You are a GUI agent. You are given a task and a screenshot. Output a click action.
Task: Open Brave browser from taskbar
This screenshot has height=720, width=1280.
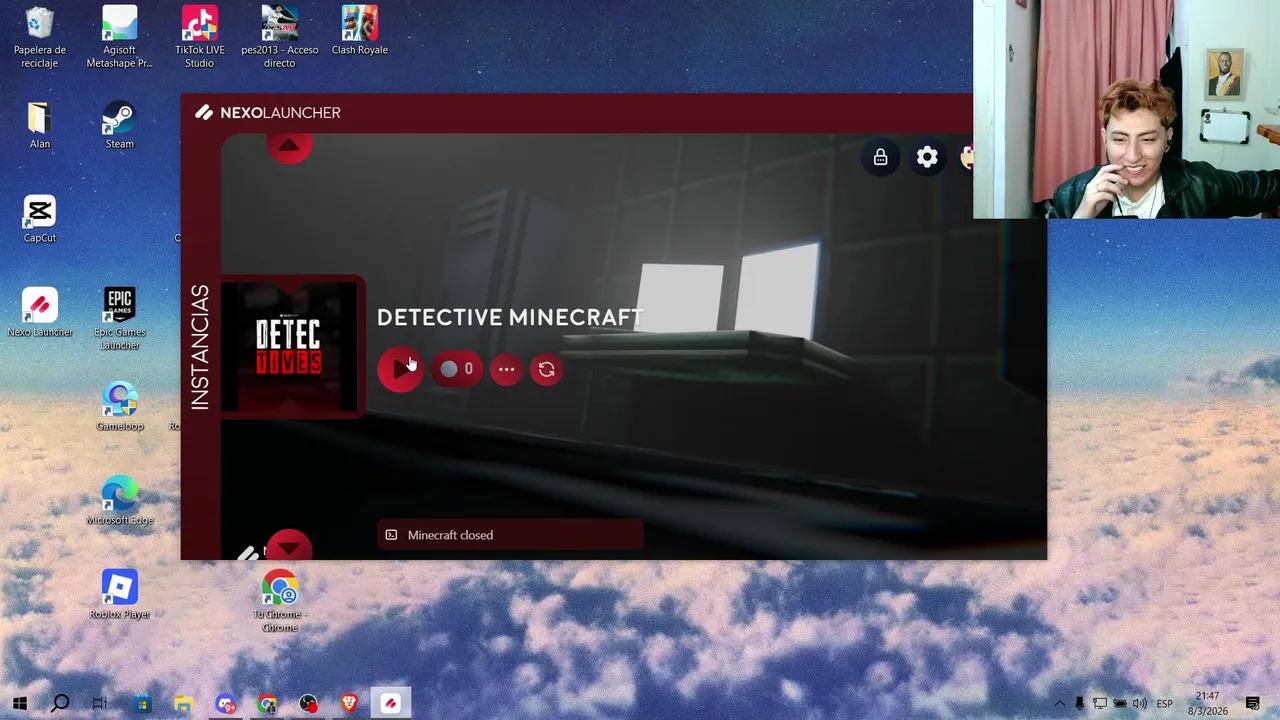pyautogui.click(x=349, y=703)
